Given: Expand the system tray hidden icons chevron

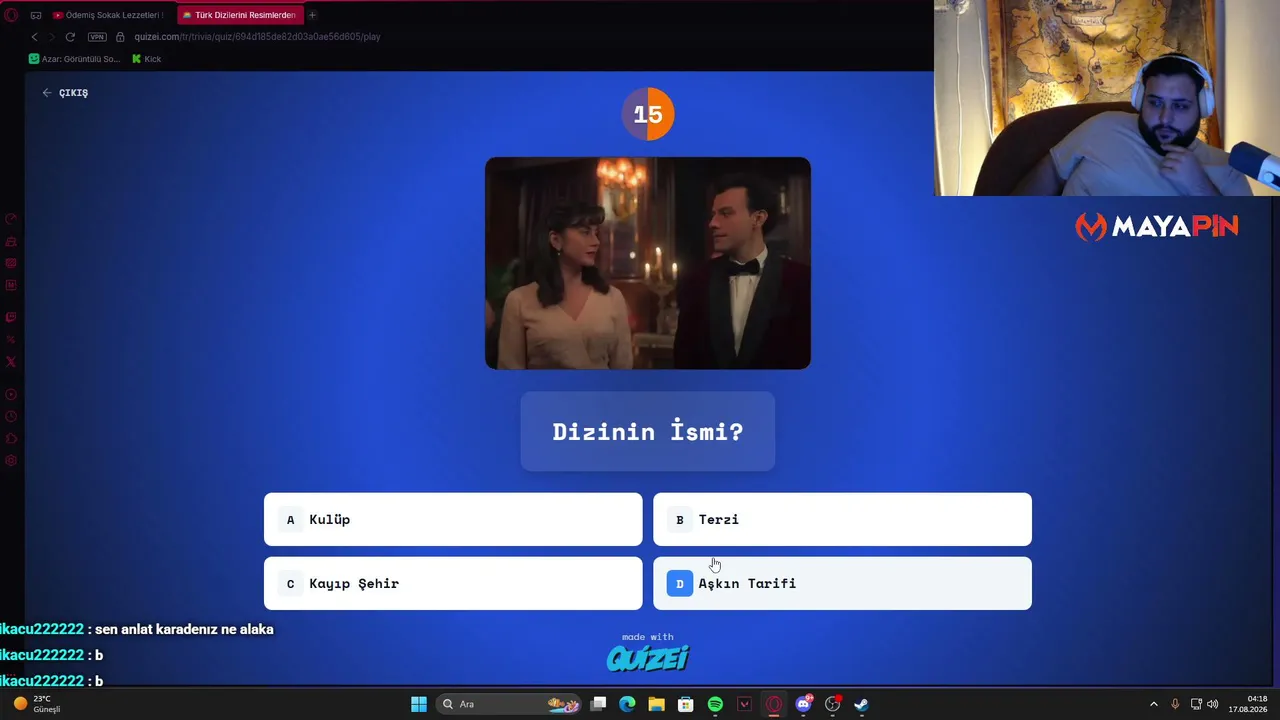Looking at the screenshot, I should click(1153, 704).
